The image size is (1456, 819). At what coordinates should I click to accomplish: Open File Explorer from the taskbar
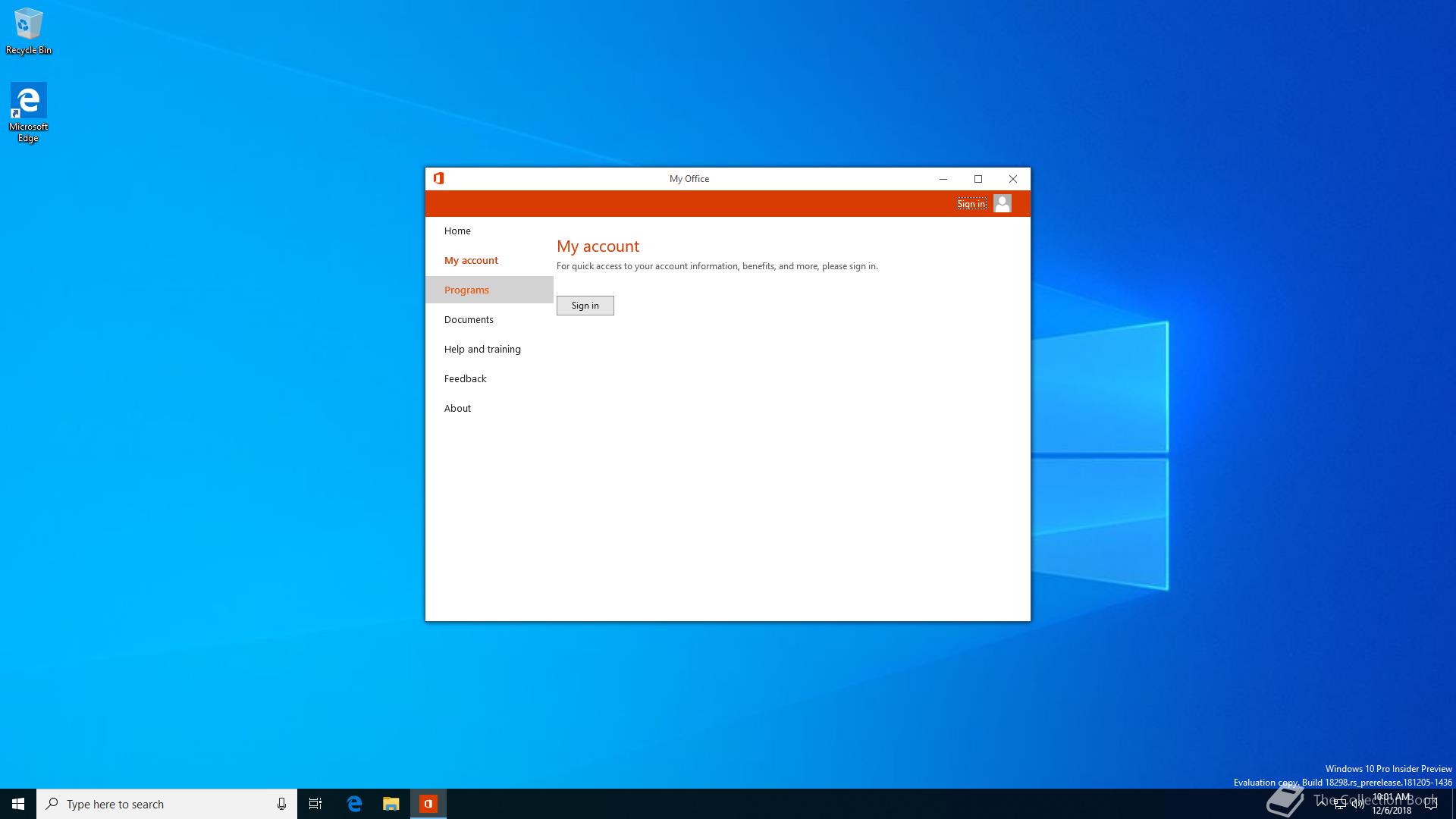391,804
